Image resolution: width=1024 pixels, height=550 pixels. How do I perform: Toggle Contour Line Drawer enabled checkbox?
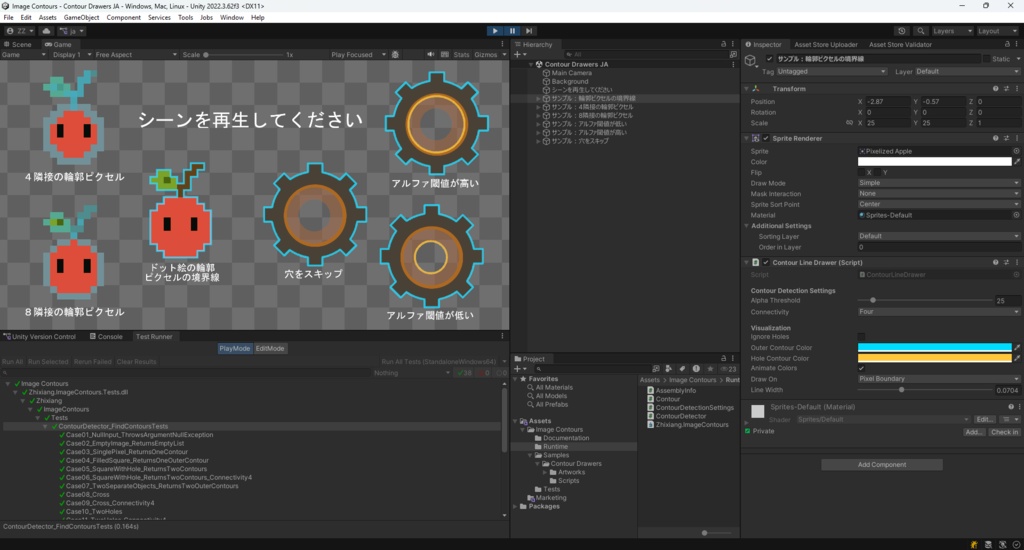tap(766, 263)
